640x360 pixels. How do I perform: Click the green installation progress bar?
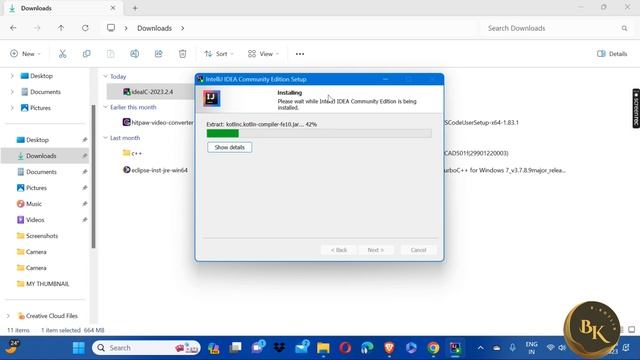tap(222, 133)
